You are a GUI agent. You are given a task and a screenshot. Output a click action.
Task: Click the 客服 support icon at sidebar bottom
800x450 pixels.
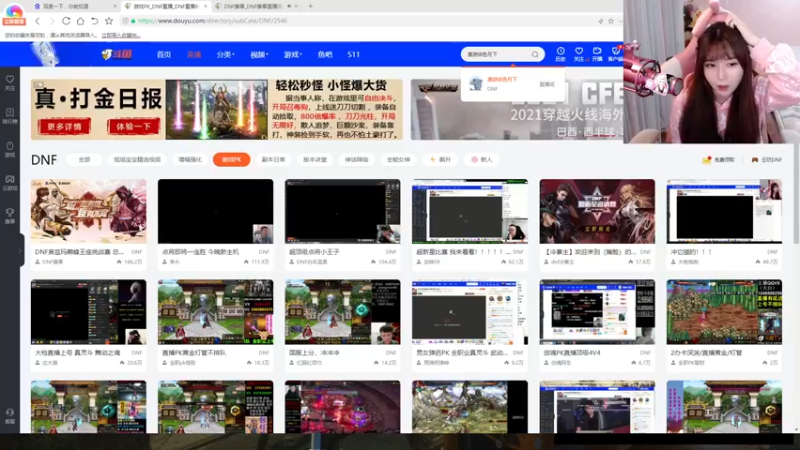(x=10, y=416)
